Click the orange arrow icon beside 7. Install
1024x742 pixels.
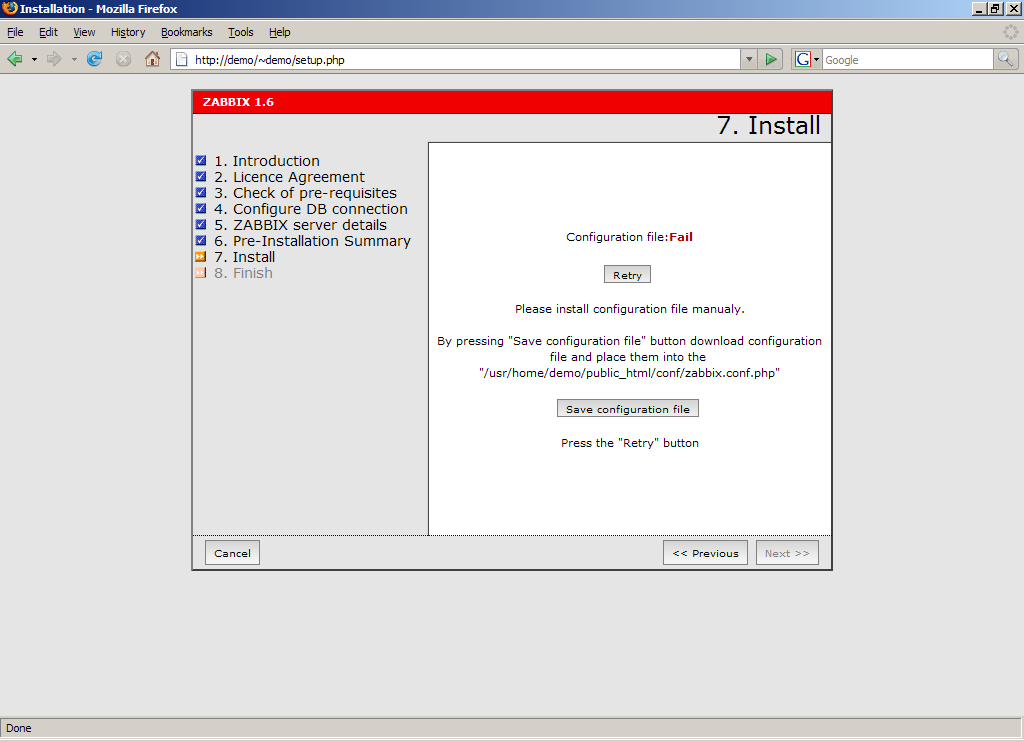(x=200, y=256)
